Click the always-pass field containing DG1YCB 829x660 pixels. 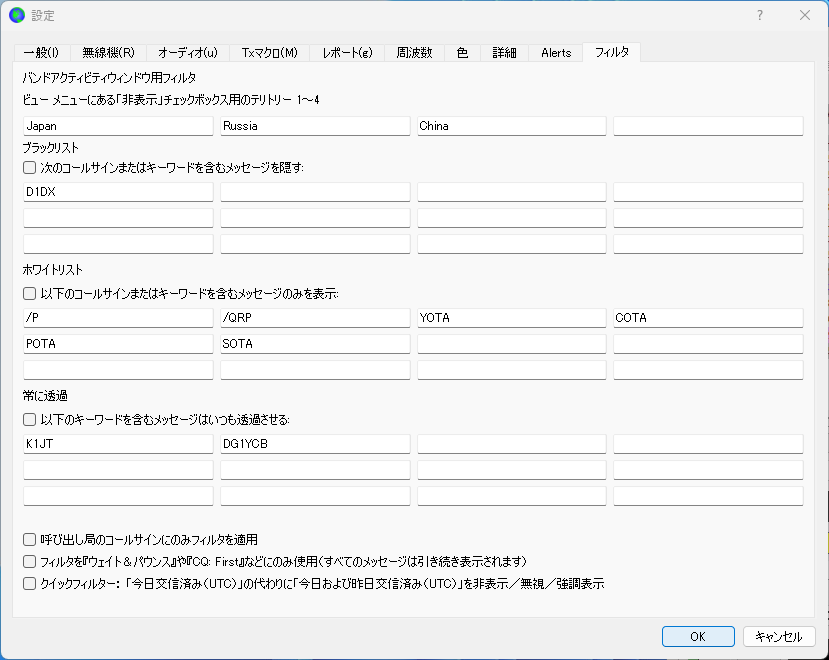pyautogui.click(x=315, y=444)
